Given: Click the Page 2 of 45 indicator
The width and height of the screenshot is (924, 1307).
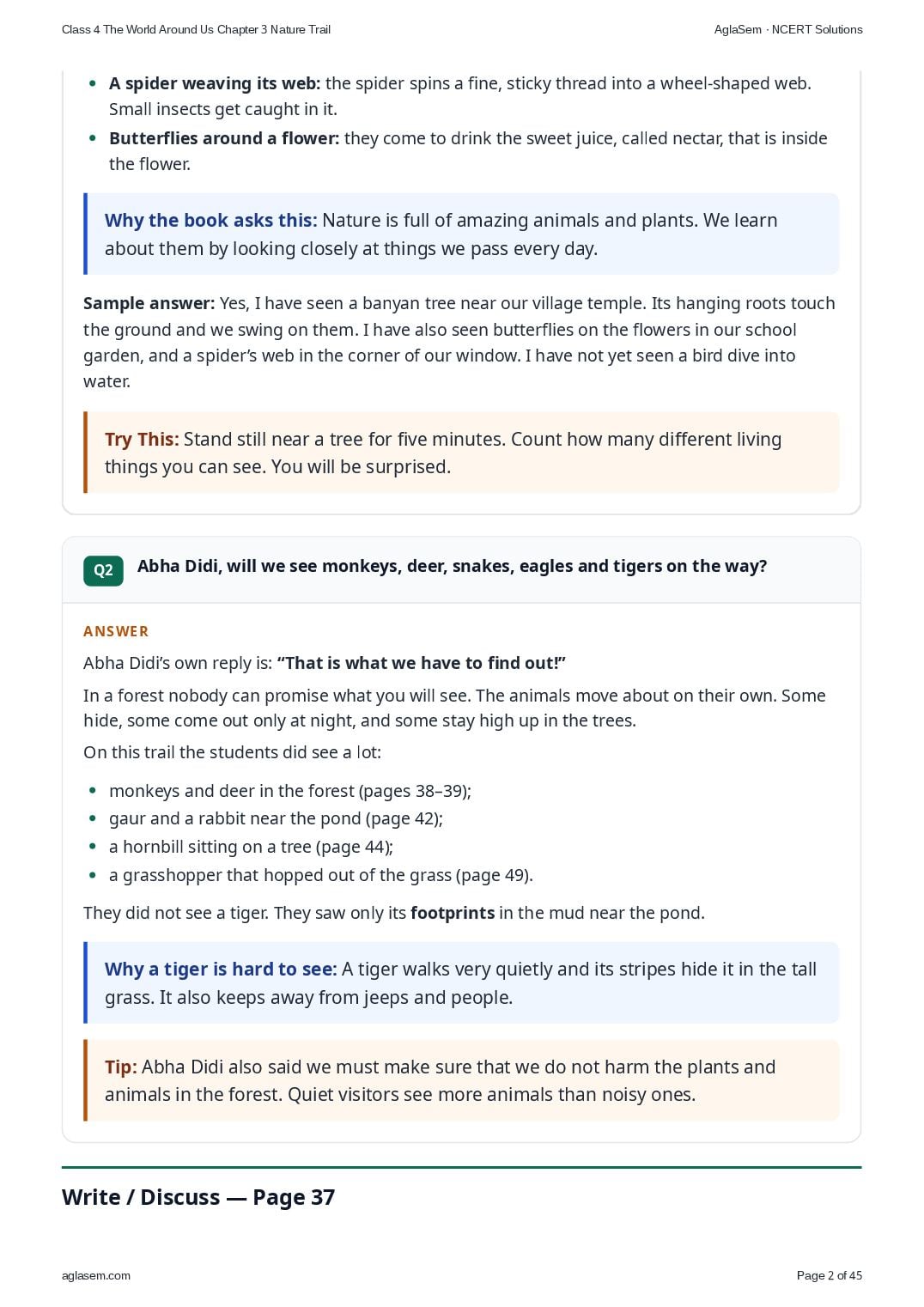Looking at the screenshot, I should (x=830, y=1275).
